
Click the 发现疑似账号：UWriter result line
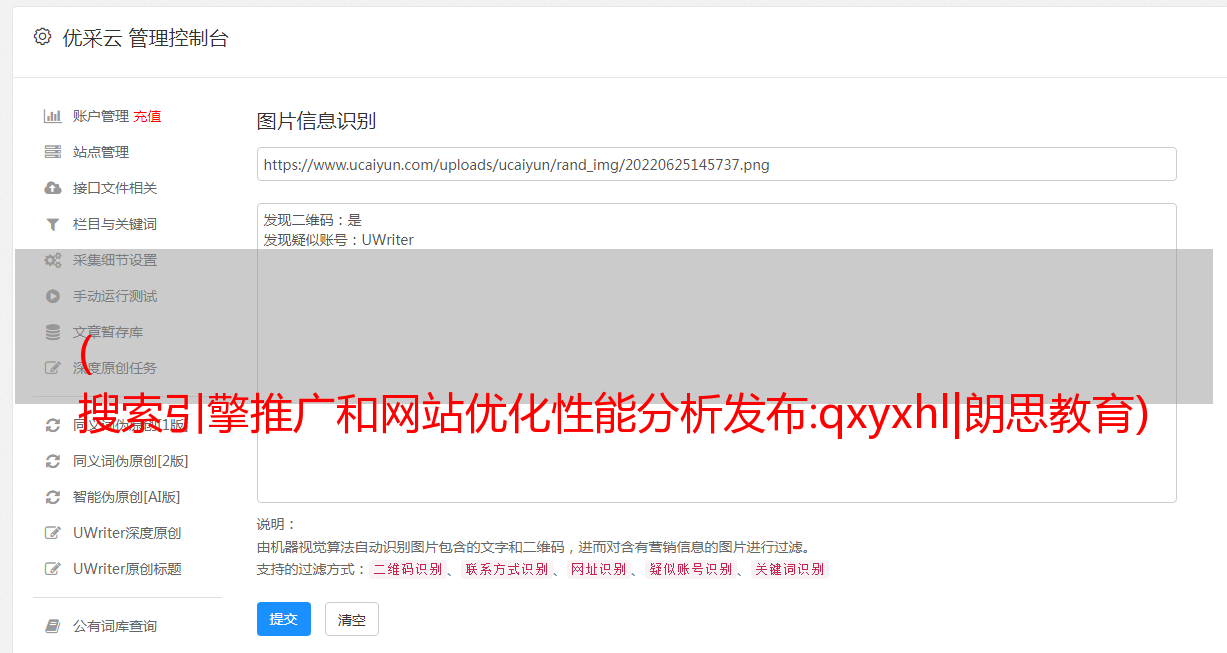339,240
